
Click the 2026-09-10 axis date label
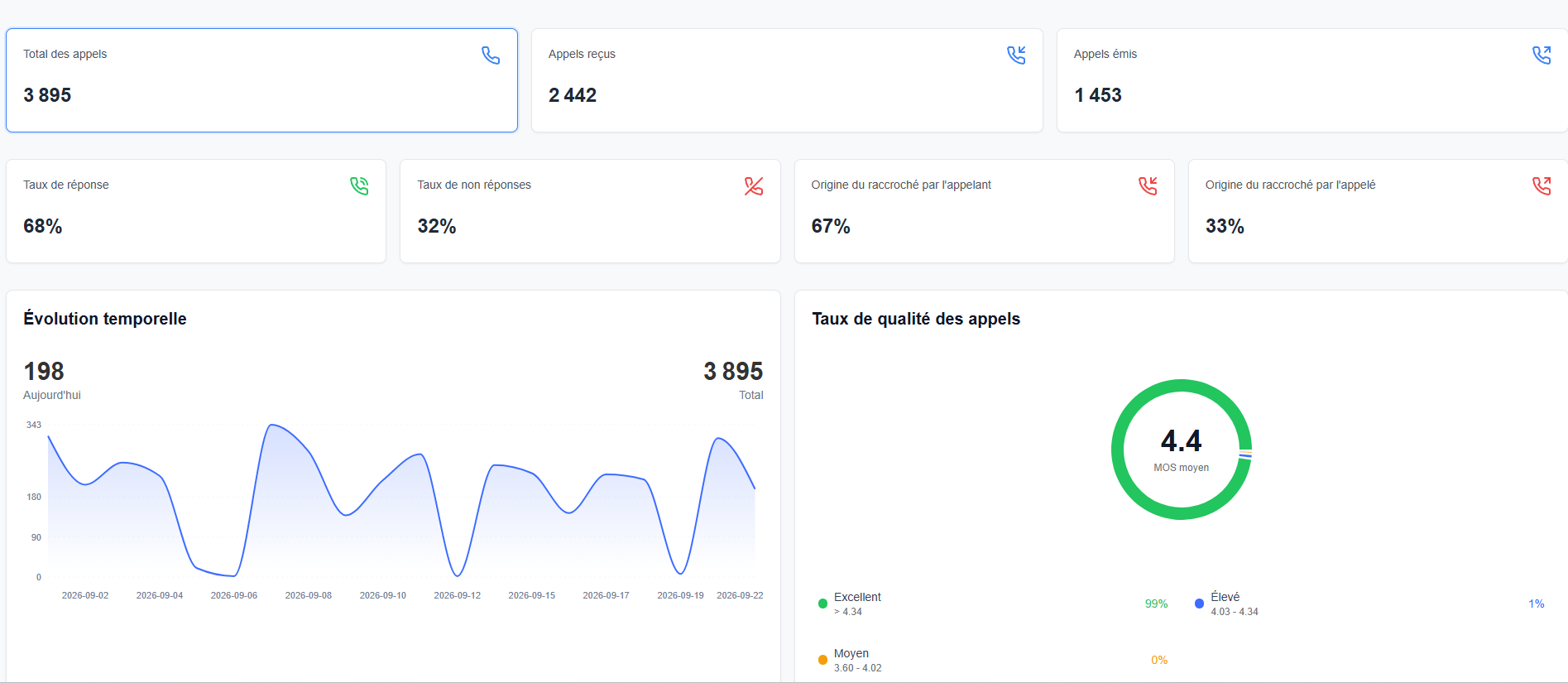383,595
